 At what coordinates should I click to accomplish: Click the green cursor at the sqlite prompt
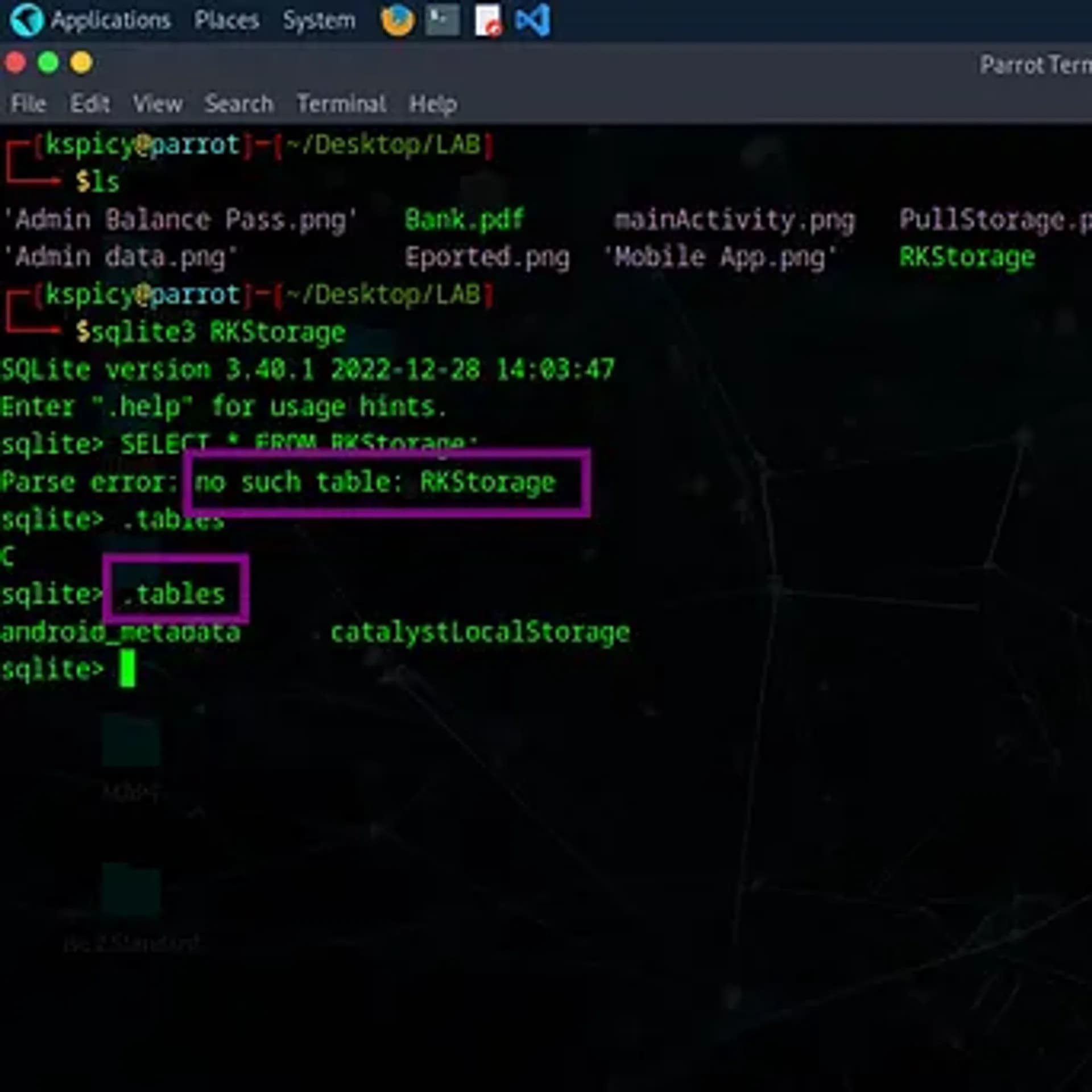point(127,669)
